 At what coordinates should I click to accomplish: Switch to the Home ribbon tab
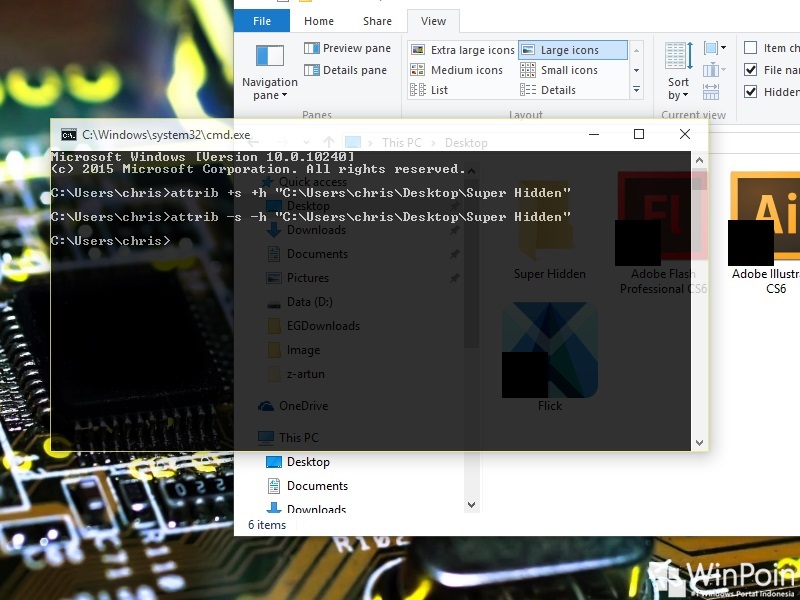(319, 20)
